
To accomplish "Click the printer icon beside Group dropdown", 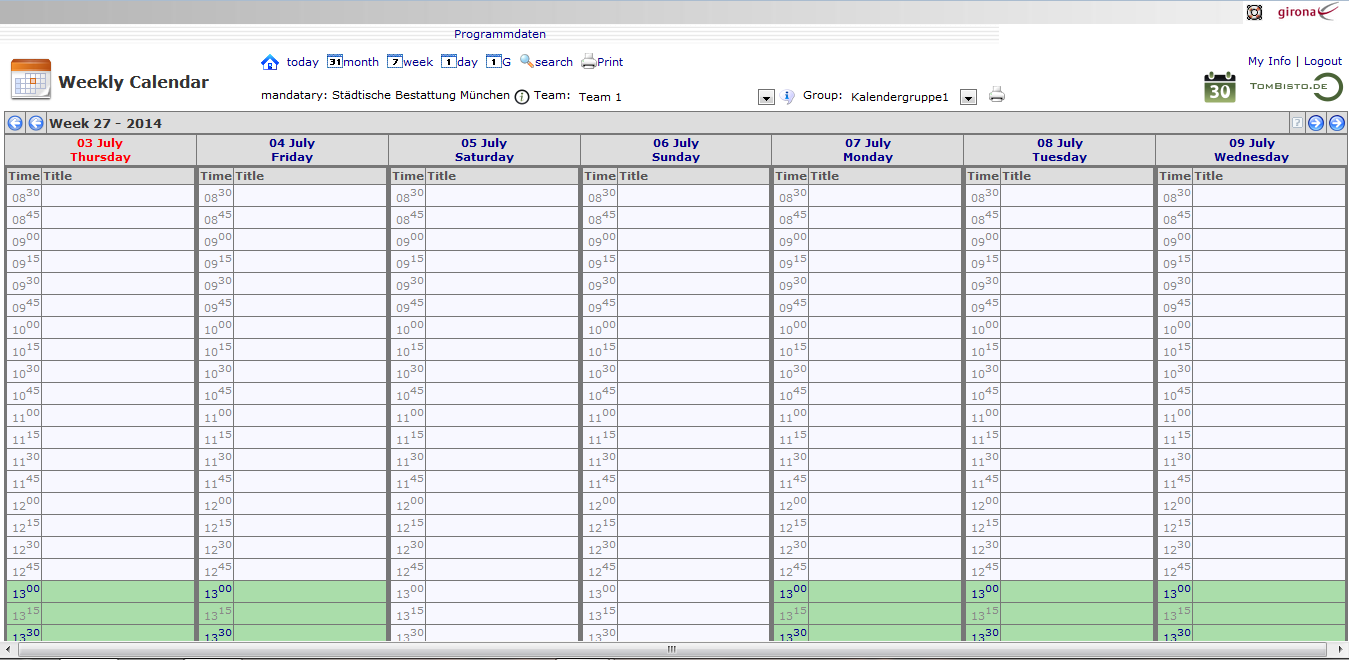I will (x=997, y=96).
